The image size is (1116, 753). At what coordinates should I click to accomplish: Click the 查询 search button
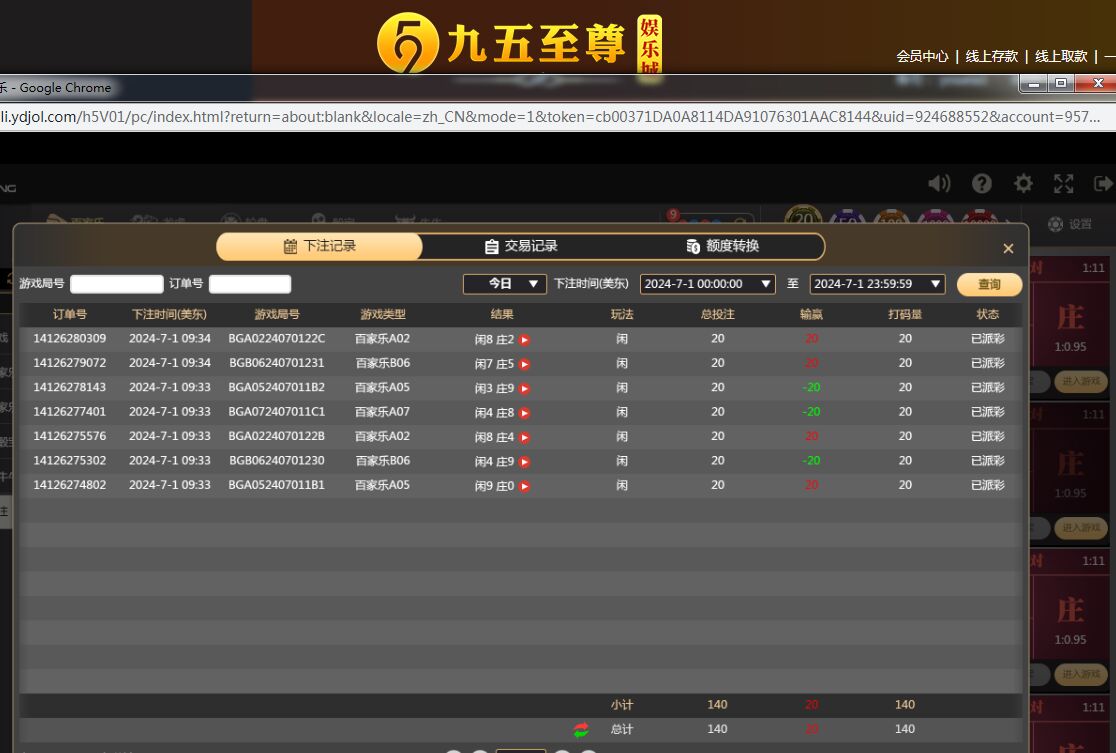click(989, 284)
